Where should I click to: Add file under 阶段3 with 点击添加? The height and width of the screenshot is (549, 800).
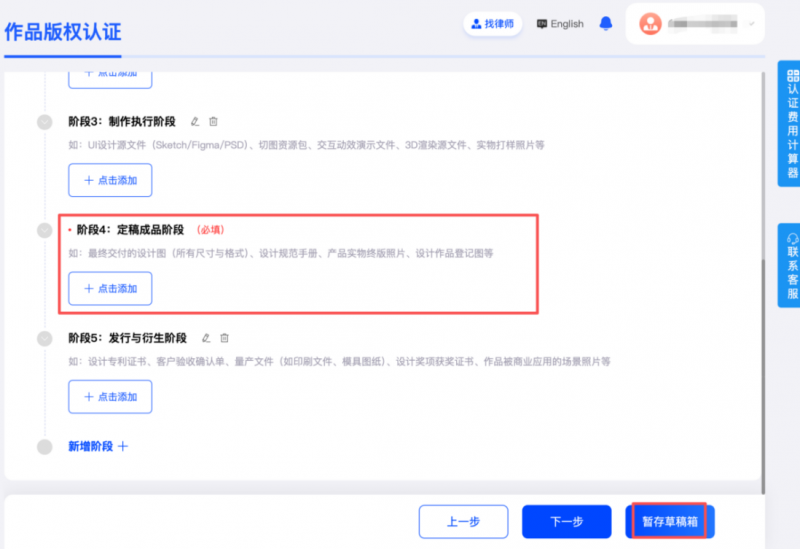110,180
